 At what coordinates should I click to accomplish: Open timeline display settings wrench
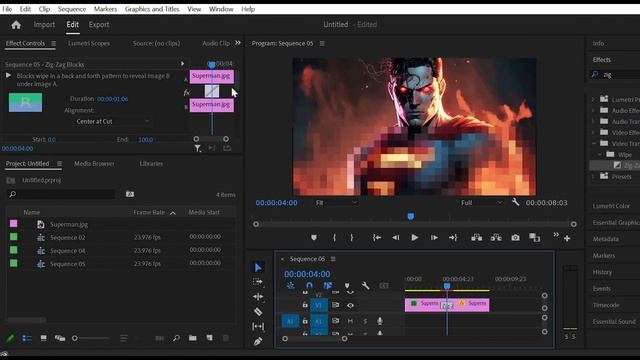click(x=365, y=286)
